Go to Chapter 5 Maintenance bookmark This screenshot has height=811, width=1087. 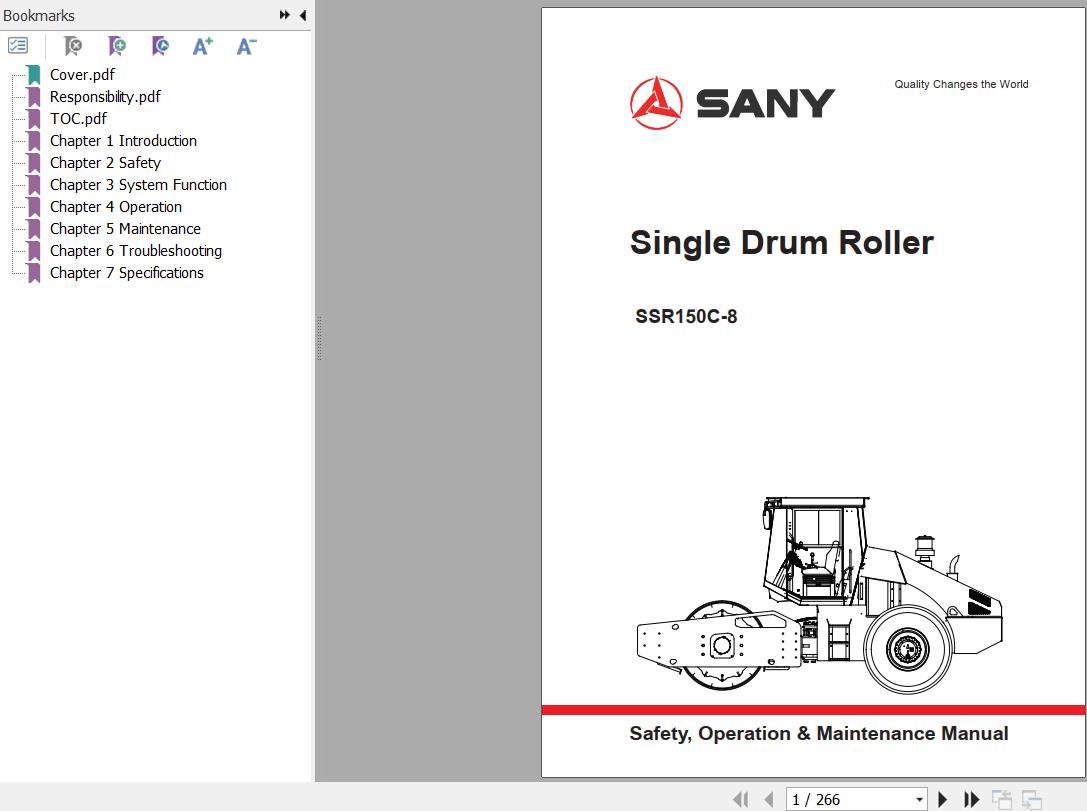pos(125,229)
